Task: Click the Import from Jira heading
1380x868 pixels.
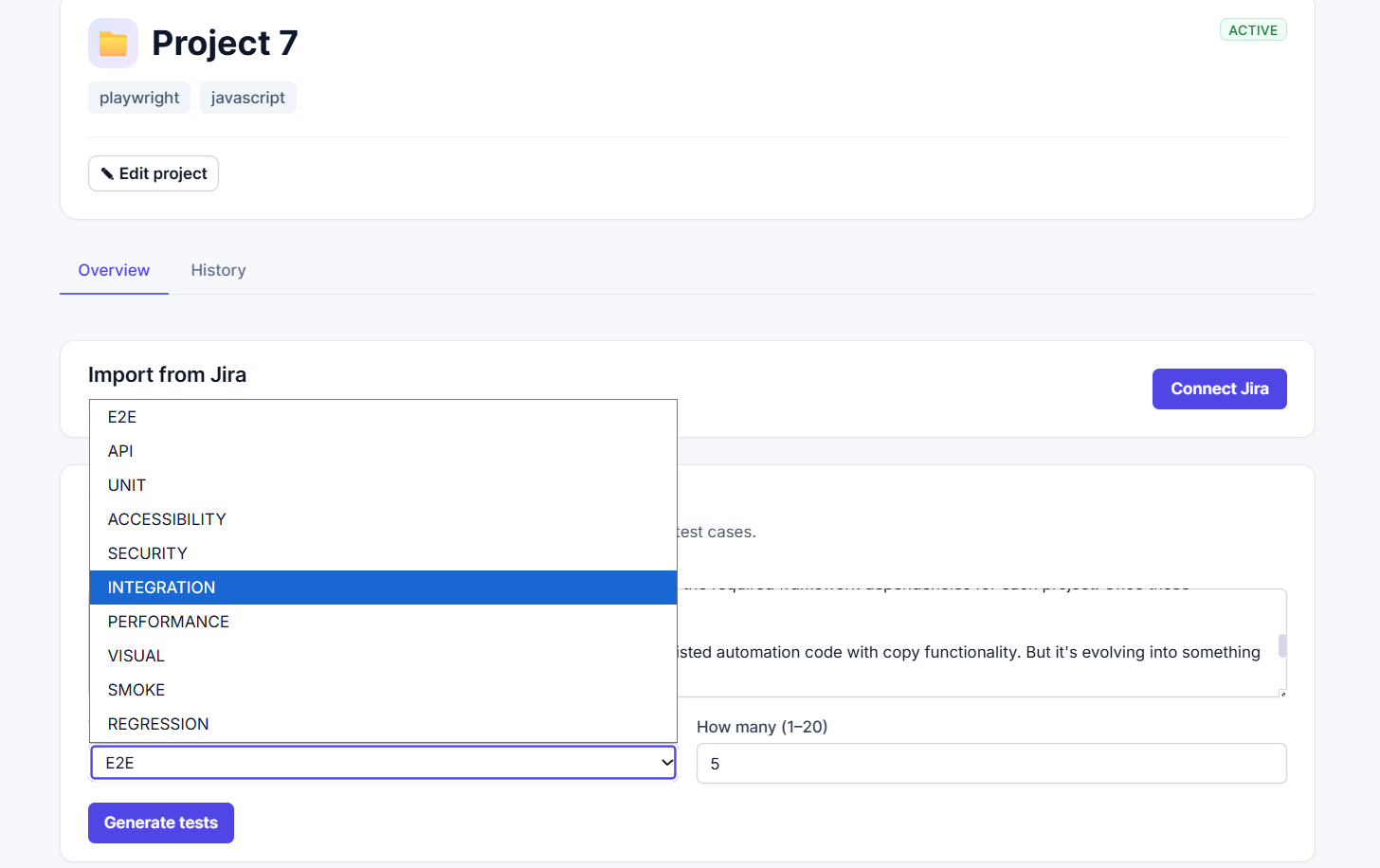Action: pos(167,374)
